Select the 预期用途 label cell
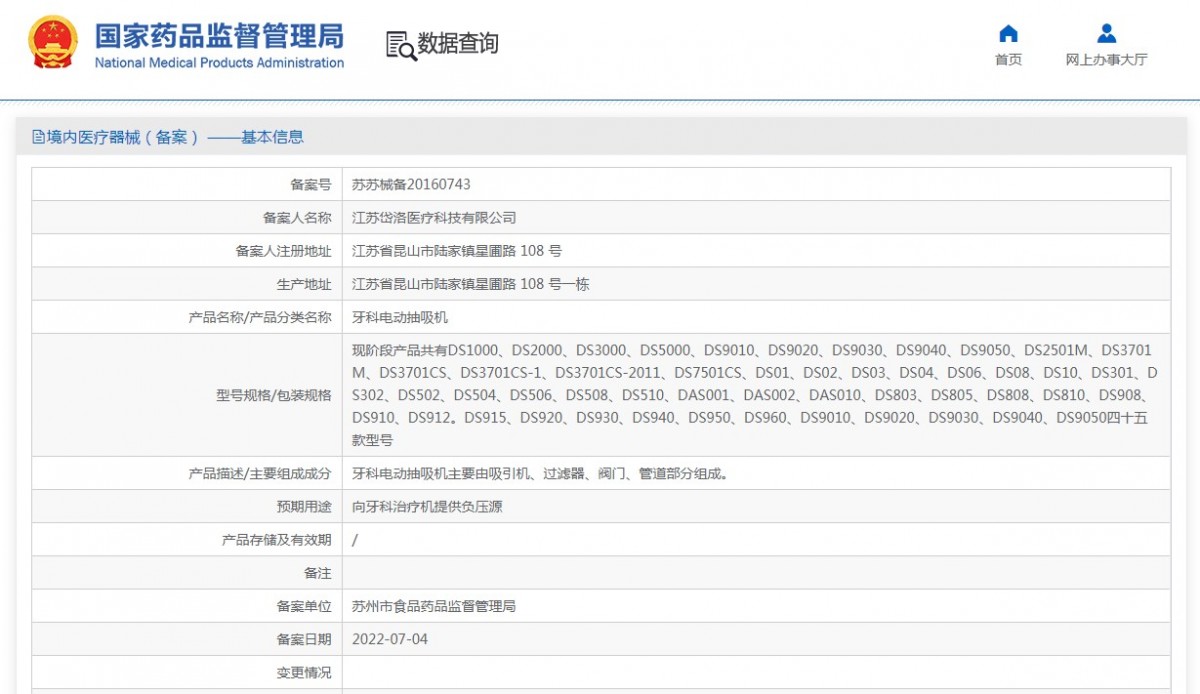Viewport: 1200px width, 694px height. click(x=187, y=506)
